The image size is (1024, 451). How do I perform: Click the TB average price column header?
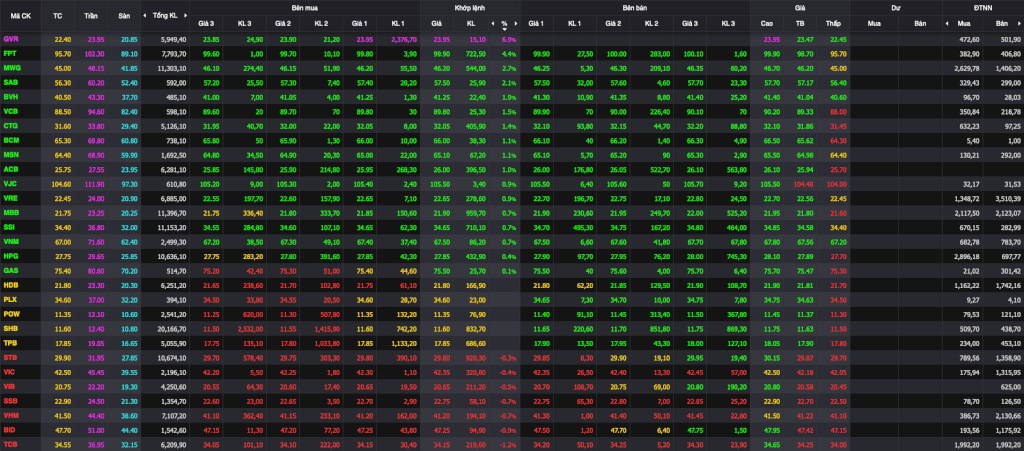(800, 23)
